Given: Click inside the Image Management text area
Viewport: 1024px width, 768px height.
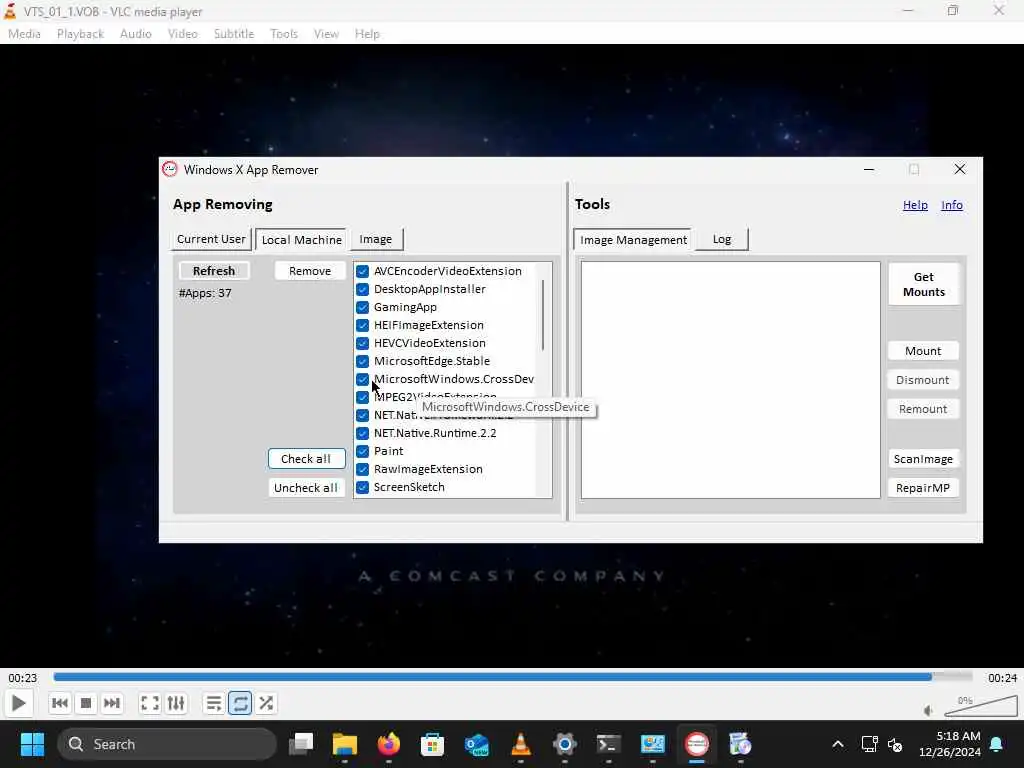Looking at the screenshot, I should point(730,380).
